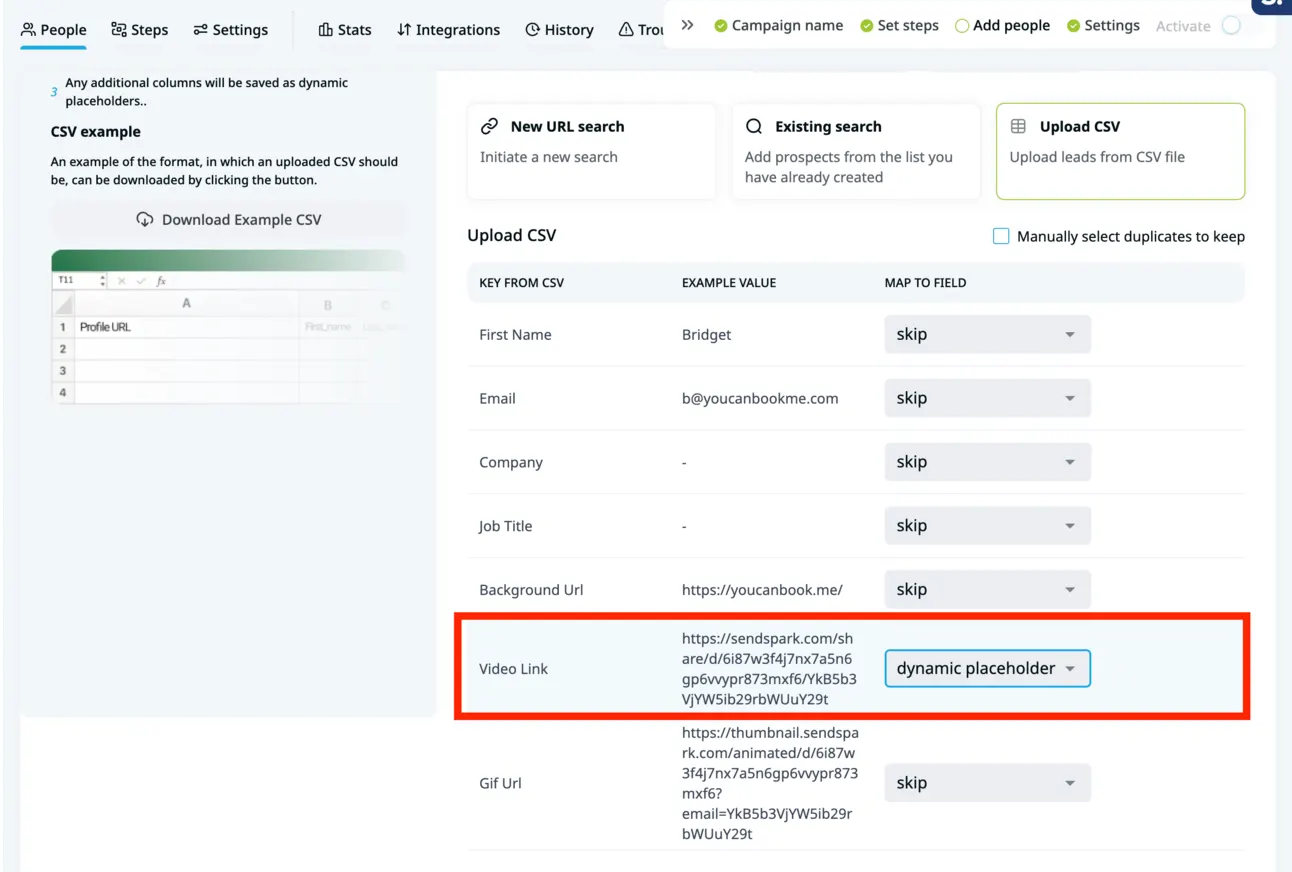Click the example email b@youcanbookme.com
This screenshot has width=1292, height=872.
(760, 398)
